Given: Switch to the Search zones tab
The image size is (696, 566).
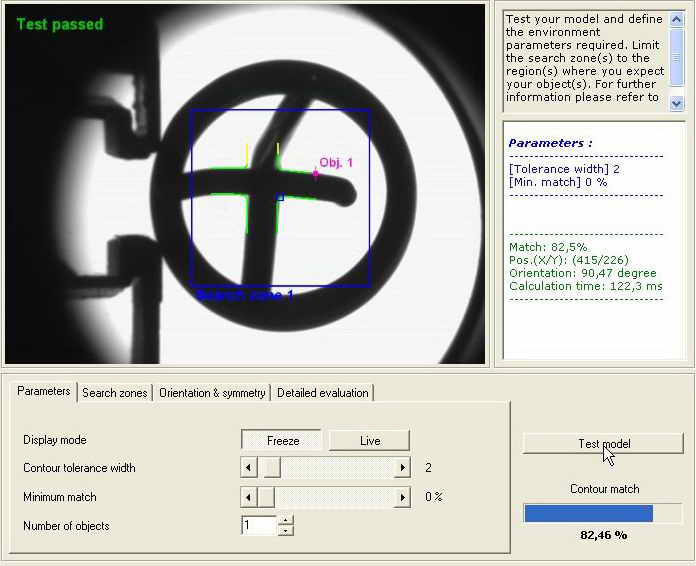Looking at the screenshot, I should point(114,393).
